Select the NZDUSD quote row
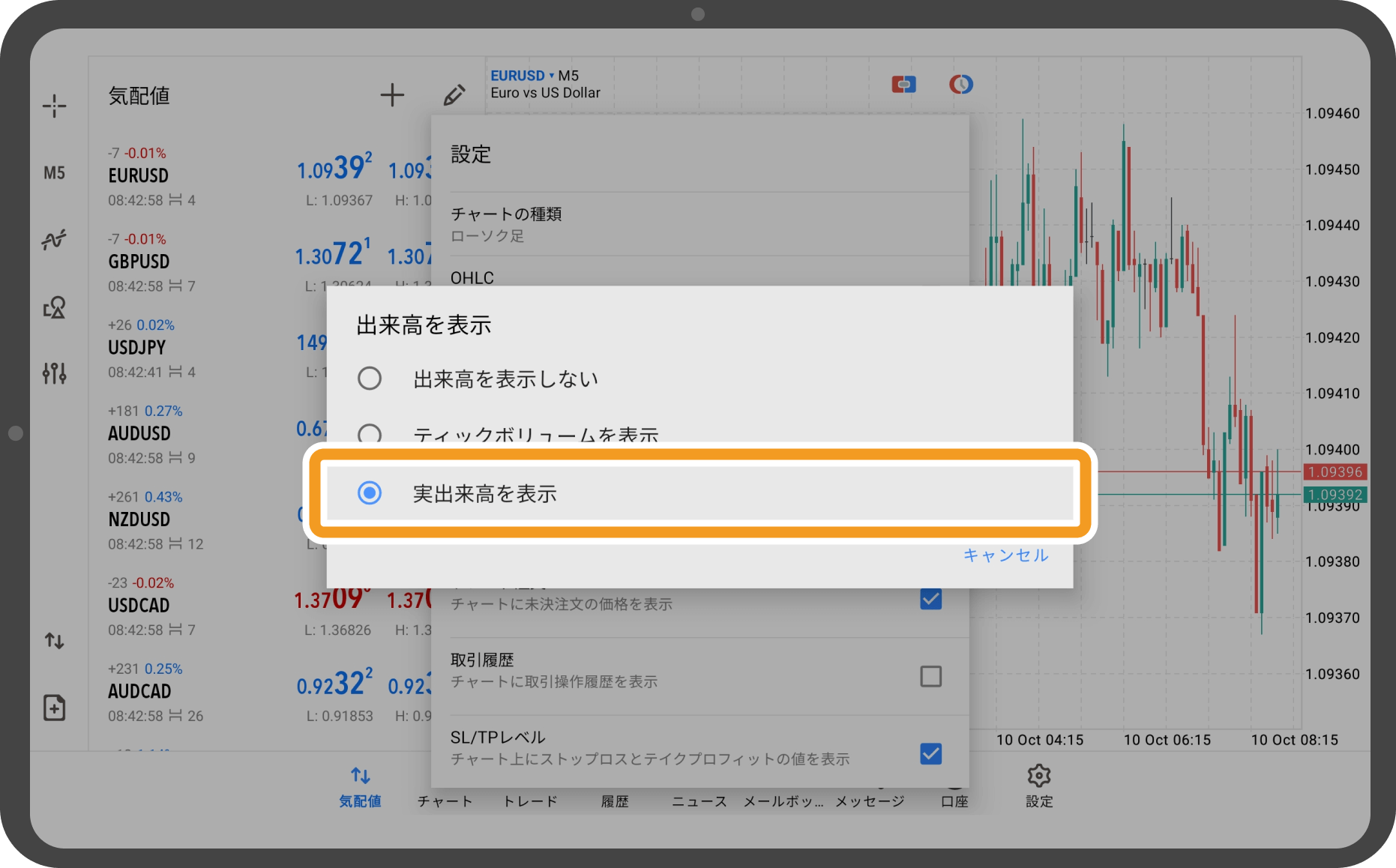This screenshot has width=1396, height=868. [x=208, y=520]
